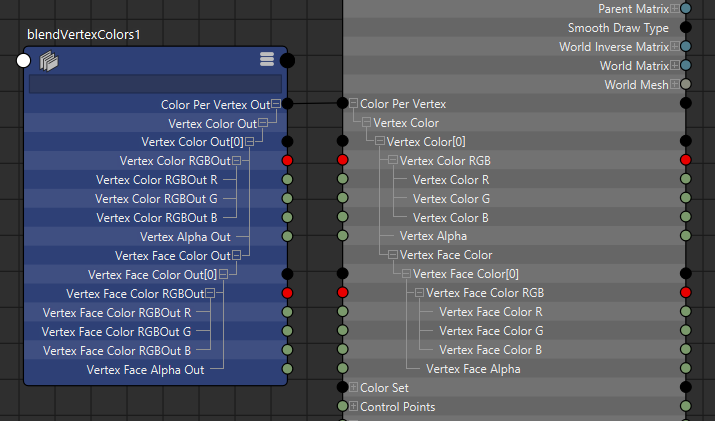
Task: Click the Vertex Face Alpha Out output port
Action: (x=287, y=369)
